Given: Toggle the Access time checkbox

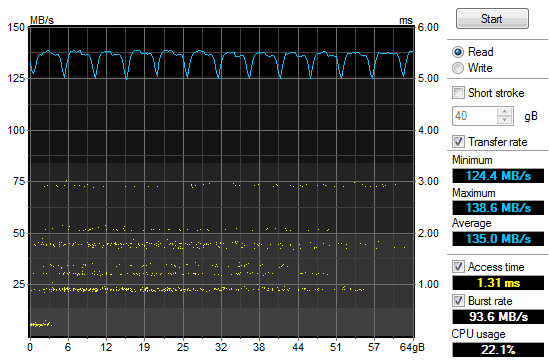Looking at the screenshot, I should (x=458, y=267).
